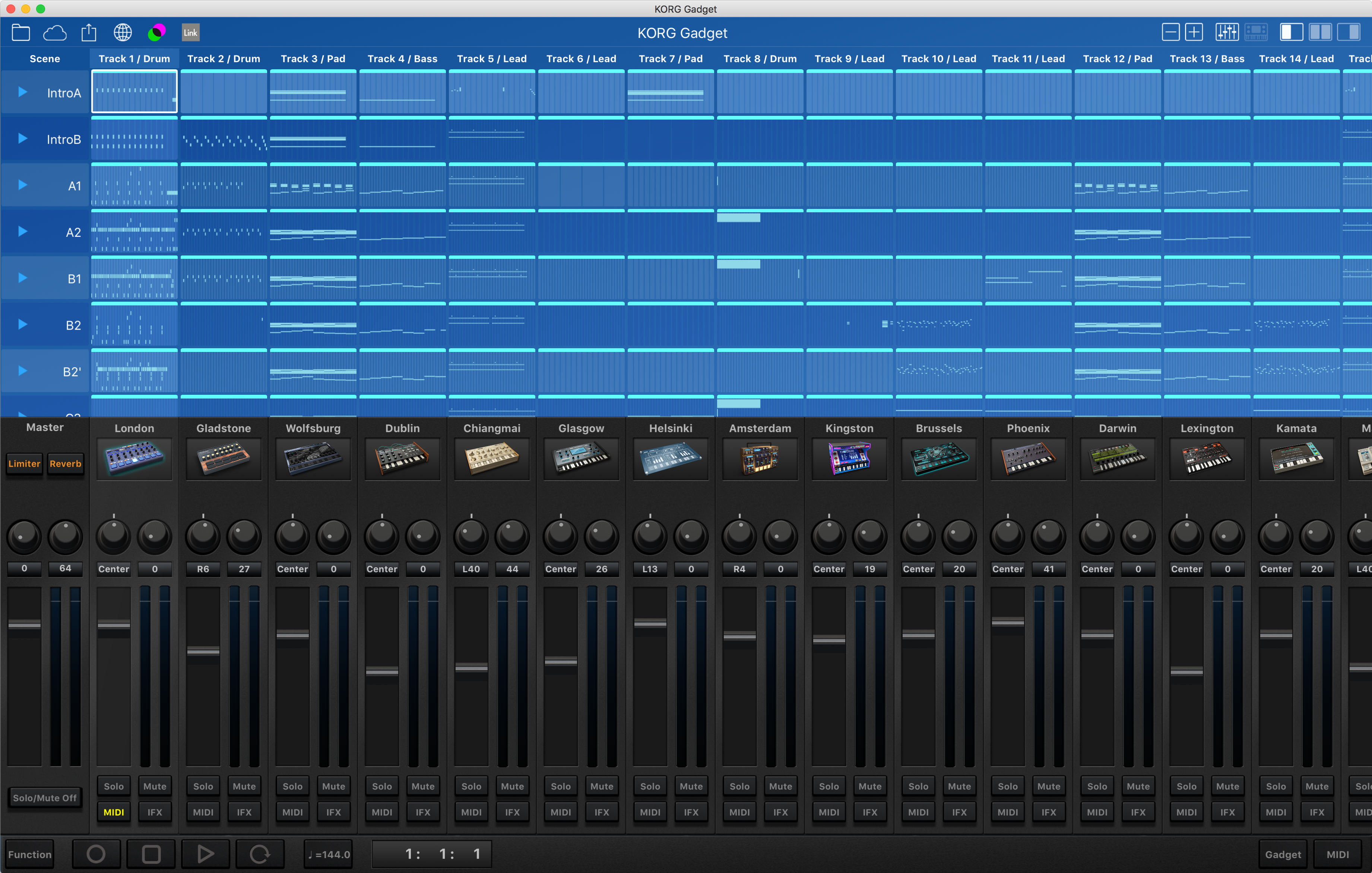Screen dimensions: 1372x873
Task: Click the minus remove track icon
Action: pos(1170,32)
